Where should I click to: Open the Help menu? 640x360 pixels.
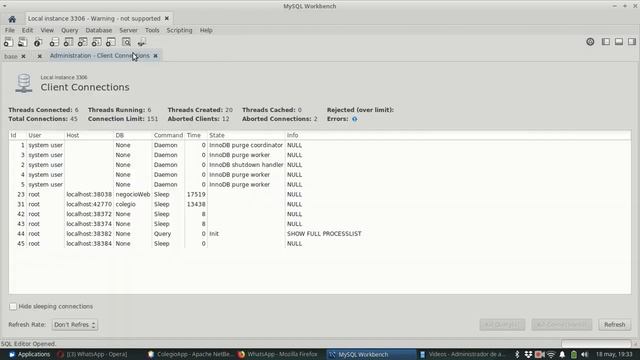[206, 30]
